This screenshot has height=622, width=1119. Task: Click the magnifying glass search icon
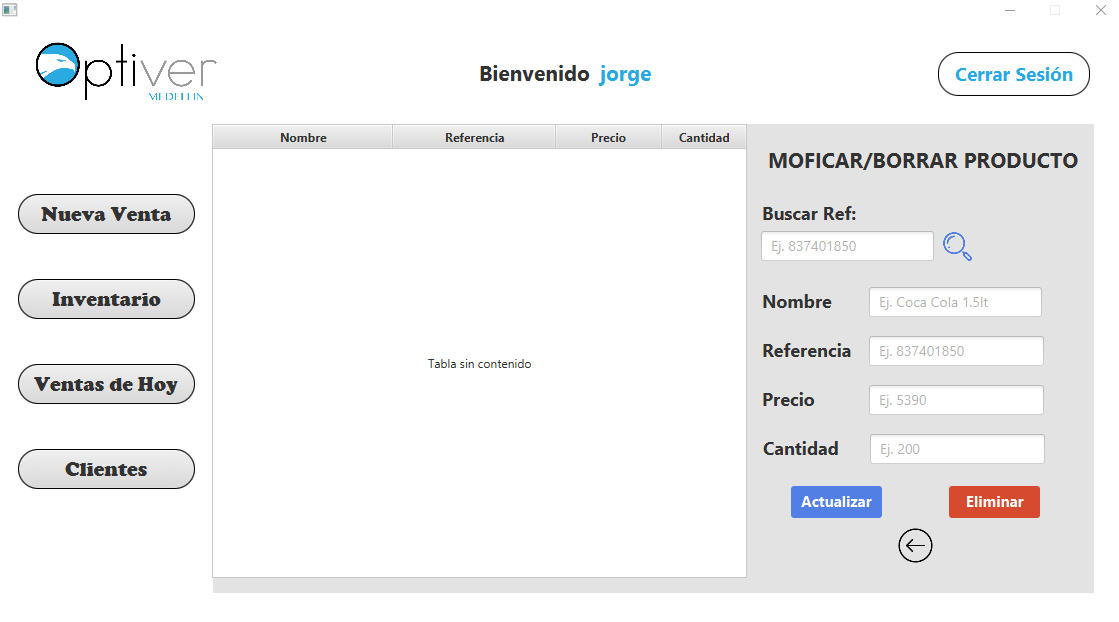pos(957,246)
